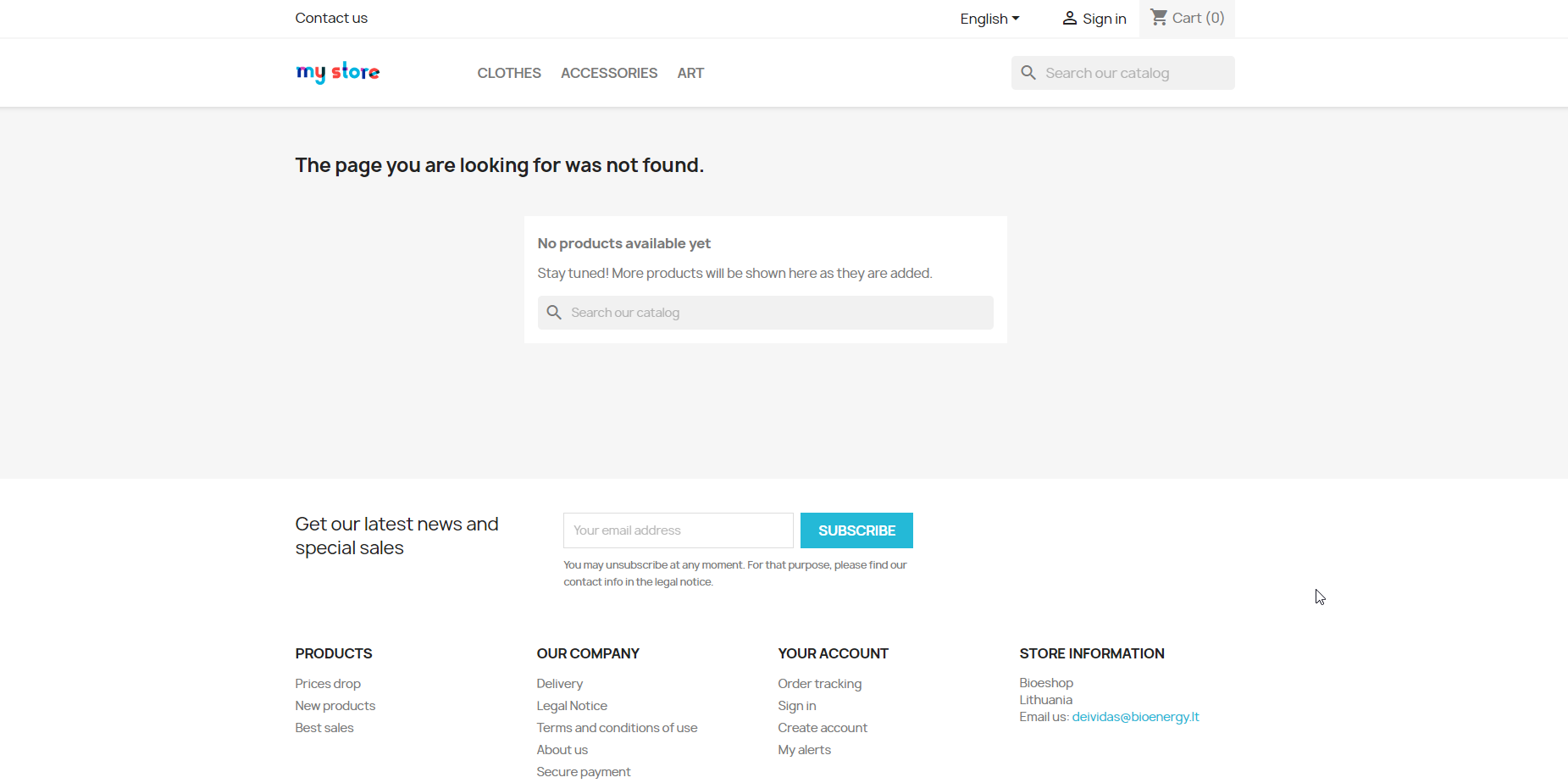Open the Clothes menu
The height and width of the screenshot is (783, 1568).
pos(509,73)
